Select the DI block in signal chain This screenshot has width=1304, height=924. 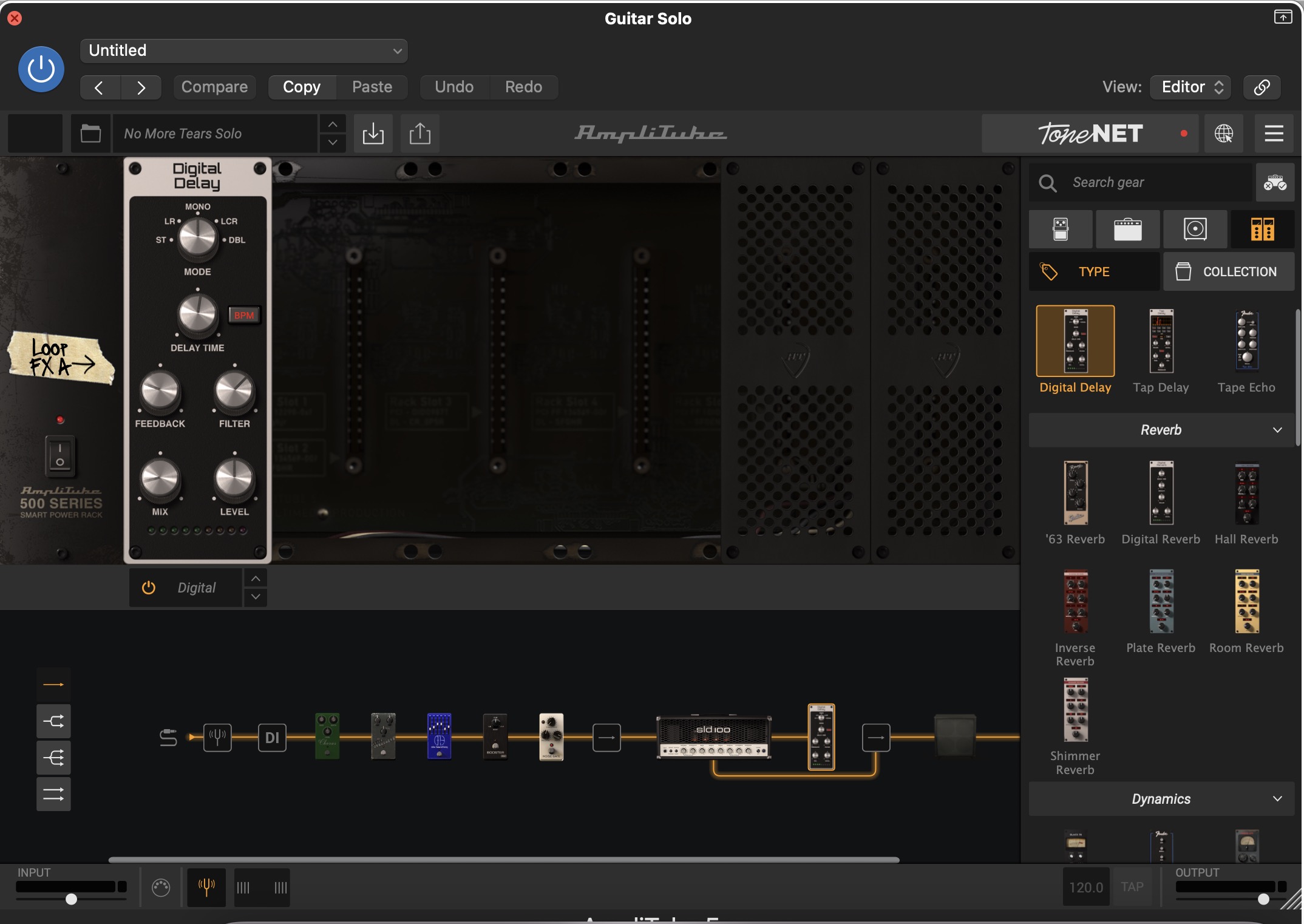click(272, 738)
